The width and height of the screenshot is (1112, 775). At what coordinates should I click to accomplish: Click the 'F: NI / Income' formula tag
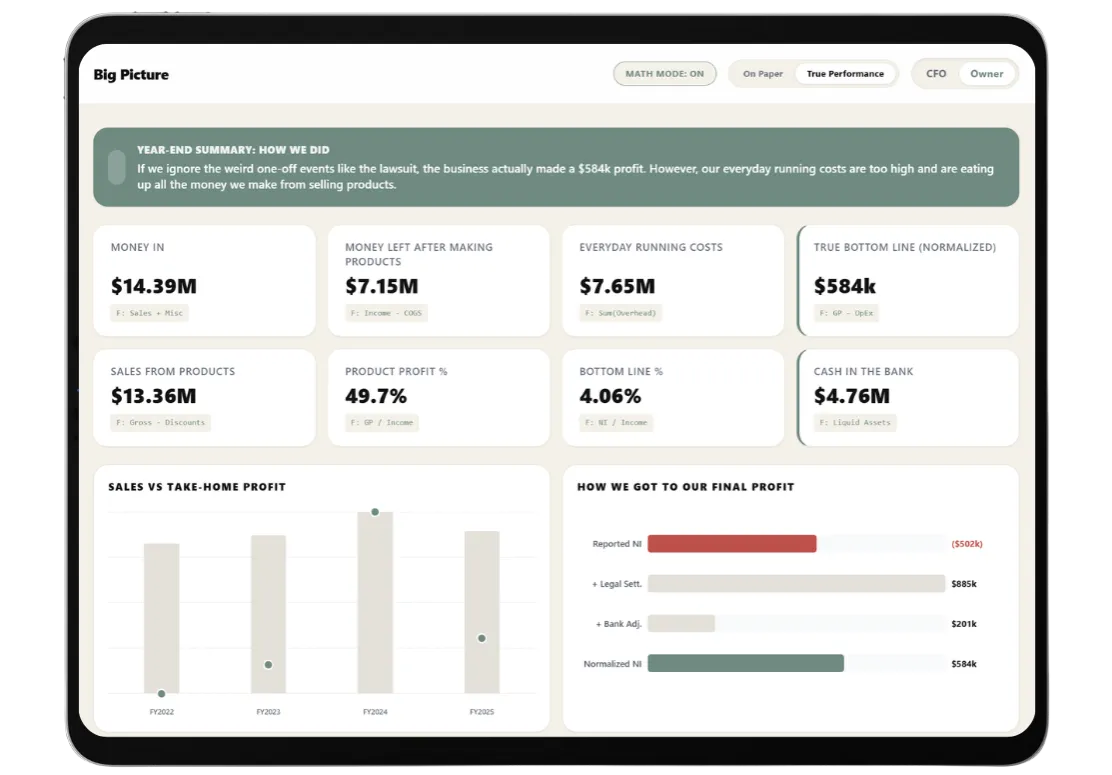tap(616, 423)
